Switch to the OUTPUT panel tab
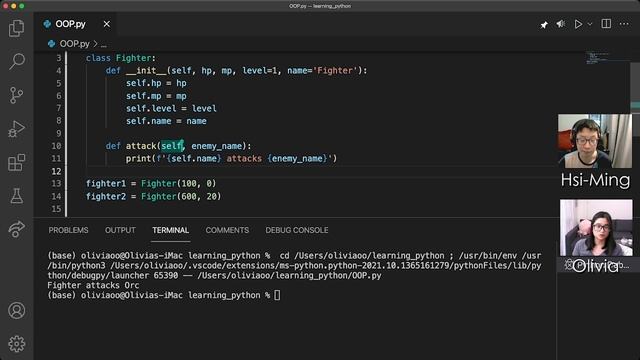This screenshot has width=640, height=360. pos(120,230)
